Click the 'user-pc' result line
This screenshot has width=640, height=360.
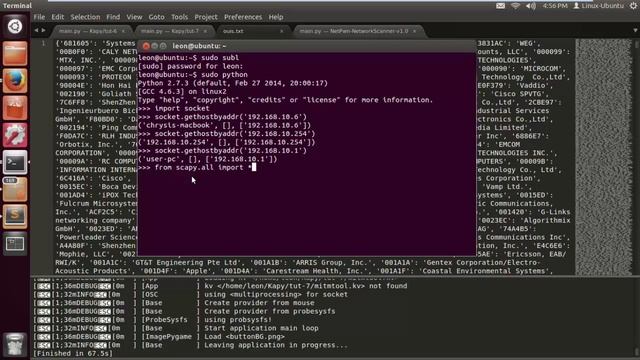[x=208, y=159]
